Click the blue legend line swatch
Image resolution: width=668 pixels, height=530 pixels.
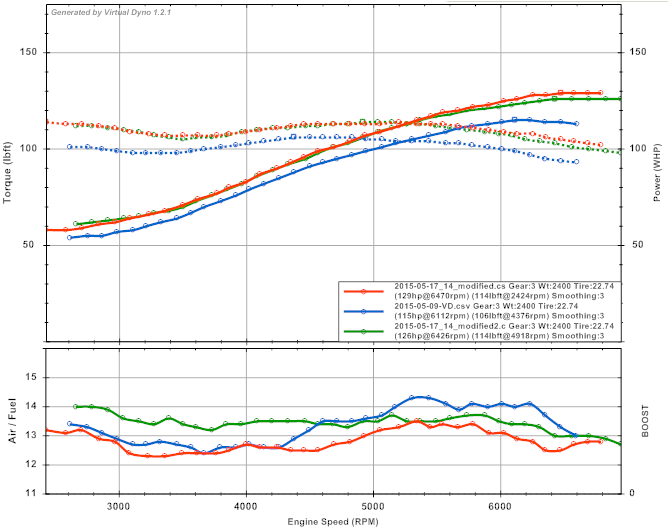pyautogui.click(x=364, y=311)
